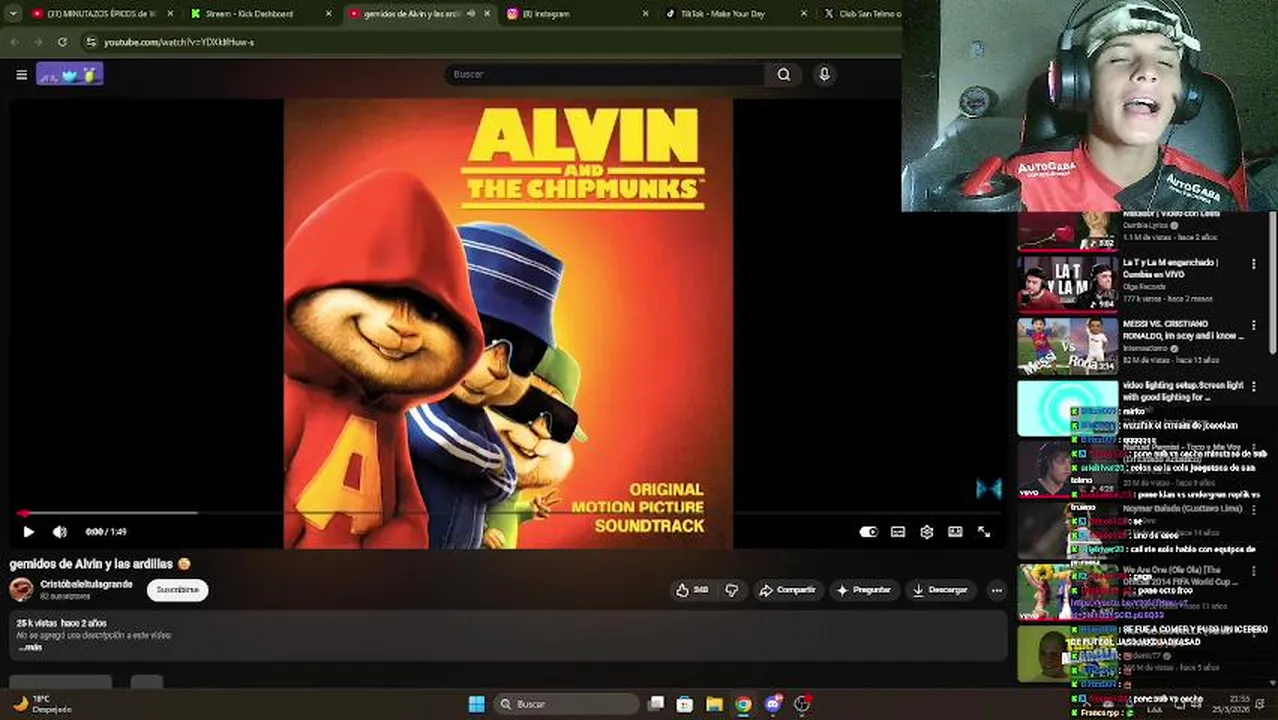The width and height of the screenshot is (1278, 720).
Task: Open the weather widget showing 18°C Despejado
Action: pos(42,704)
